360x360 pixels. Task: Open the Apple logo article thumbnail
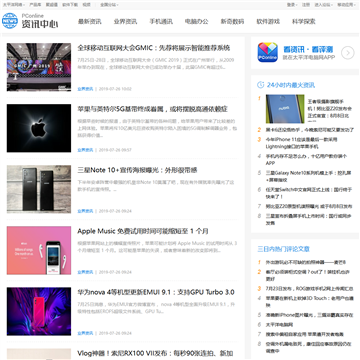[x=39, y=128]
